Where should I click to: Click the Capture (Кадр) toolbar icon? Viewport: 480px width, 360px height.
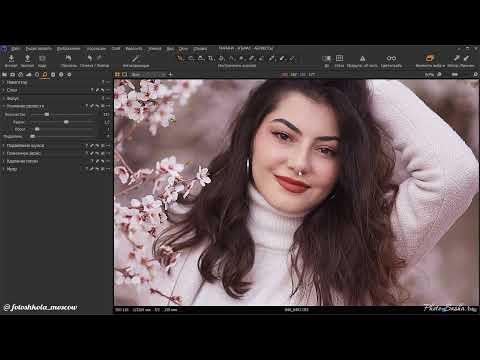42,59
